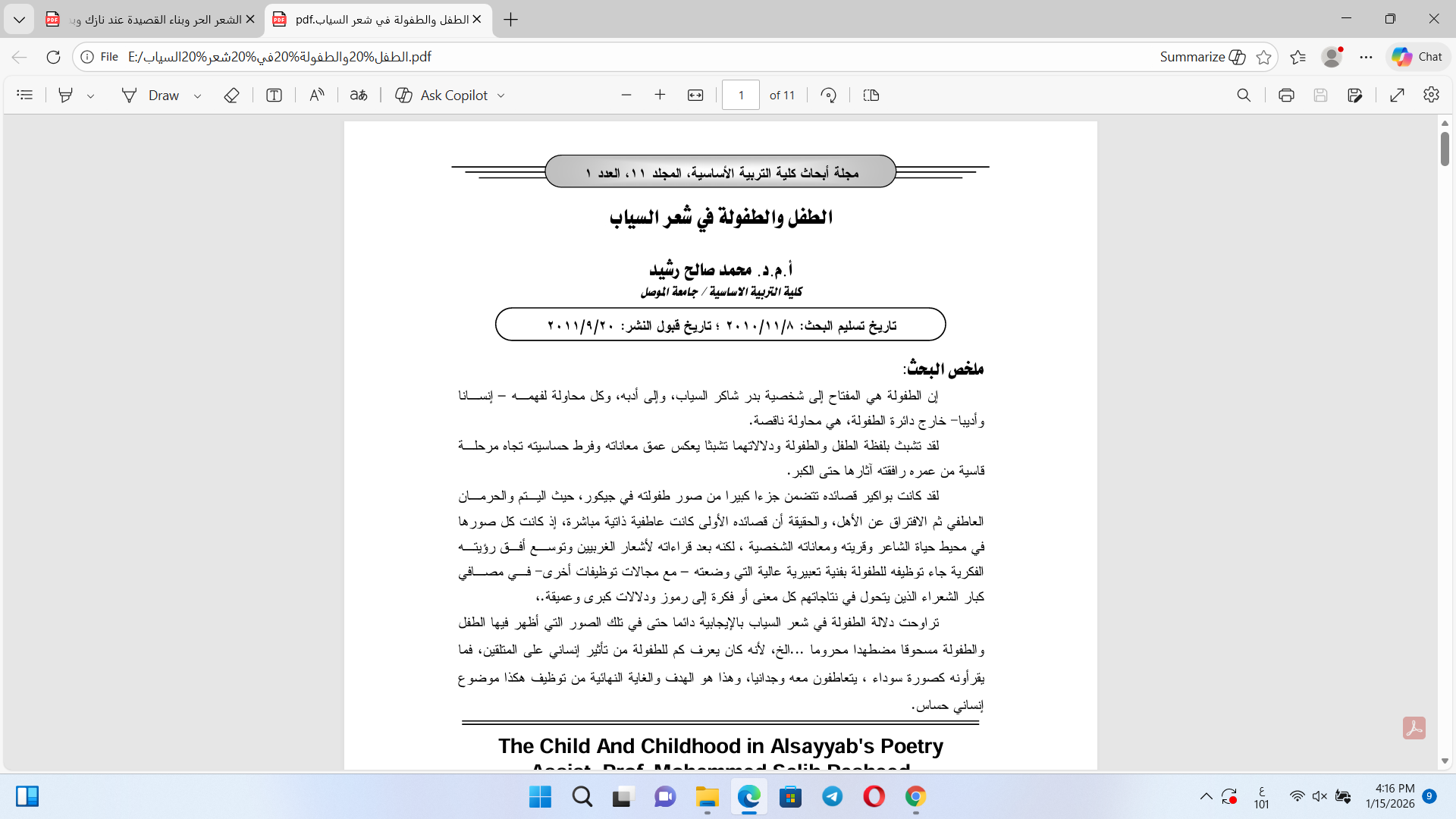1456x819 pixels.
Task: Open the Widgets panel on taskbar
Action: pos(27,796)
